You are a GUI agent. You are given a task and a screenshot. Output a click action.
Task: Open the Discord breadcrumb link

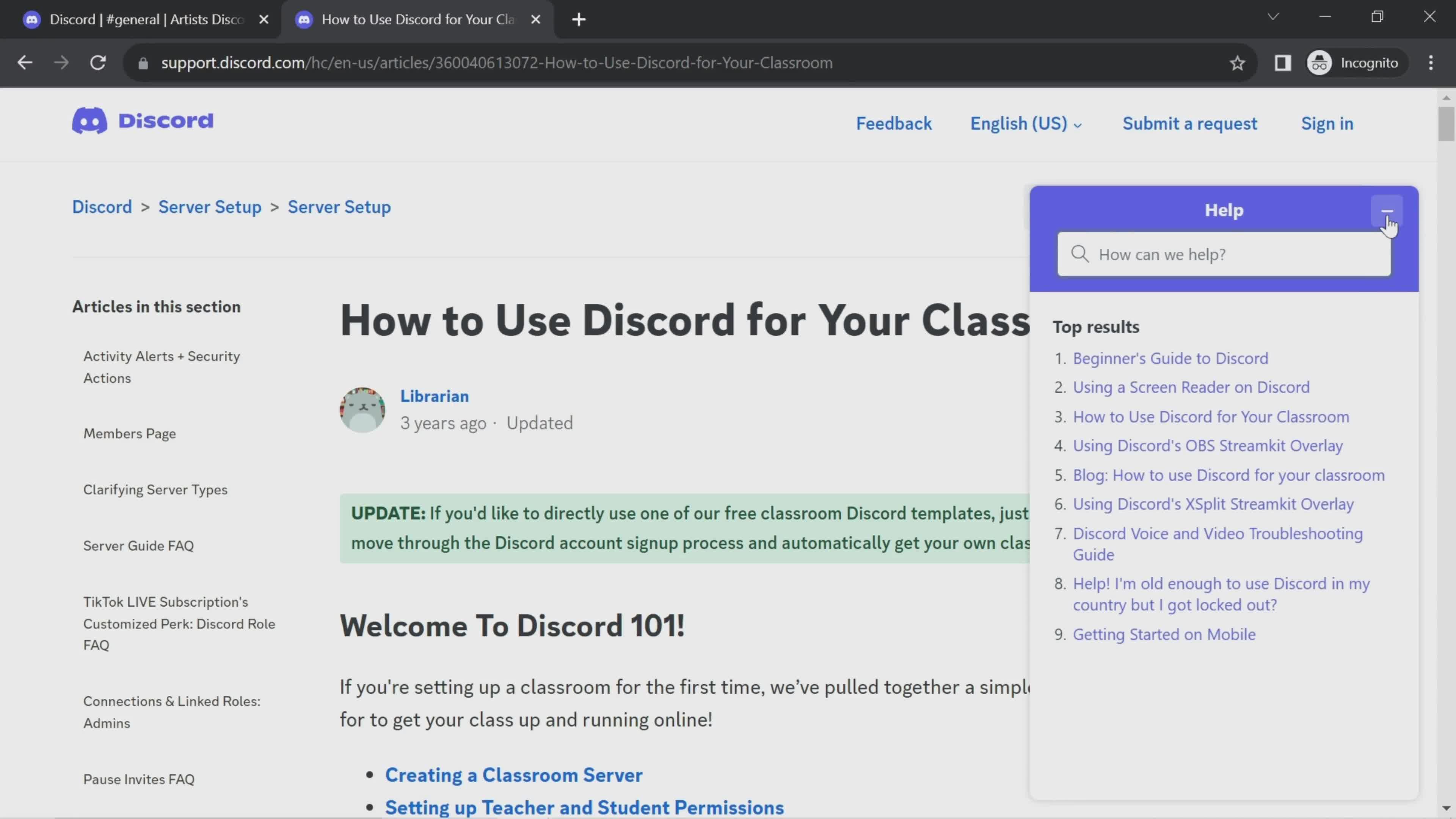[x=102, y=207]
